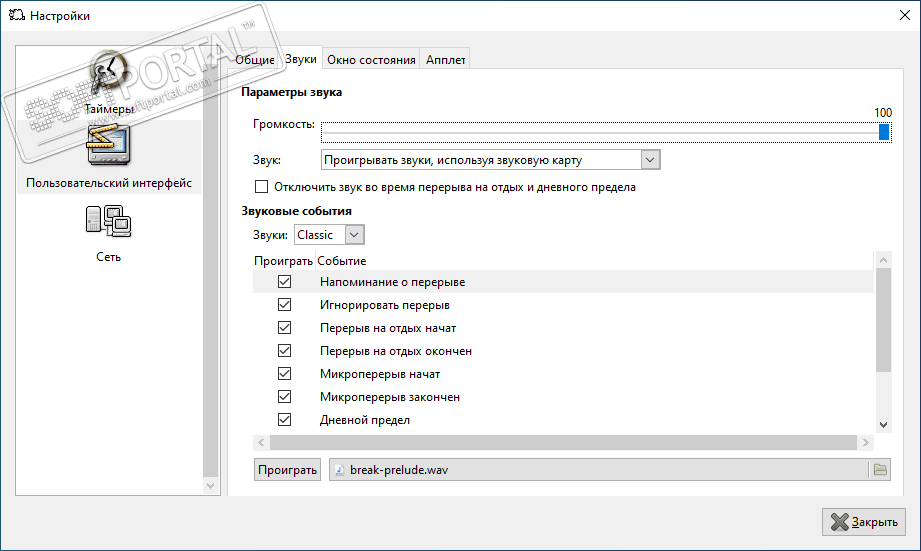The width and height of the screenshot is (921, 551).
Task: Select the Игнорировать перерыв row text
Action: pos(385,305)
